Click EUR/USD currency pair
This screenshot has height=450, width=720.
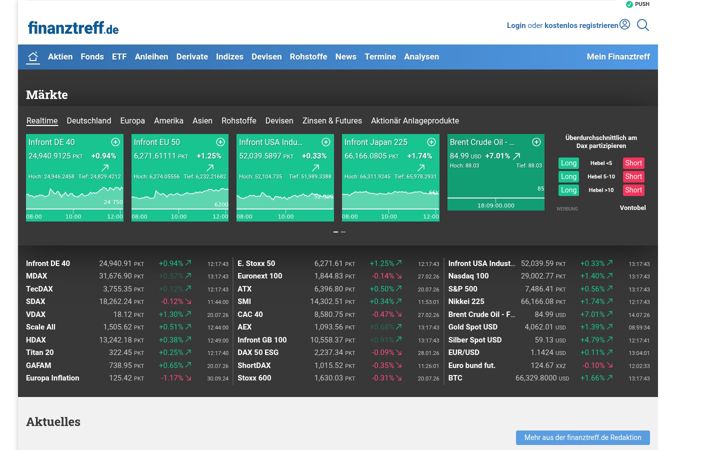click(x=464, y=353)
